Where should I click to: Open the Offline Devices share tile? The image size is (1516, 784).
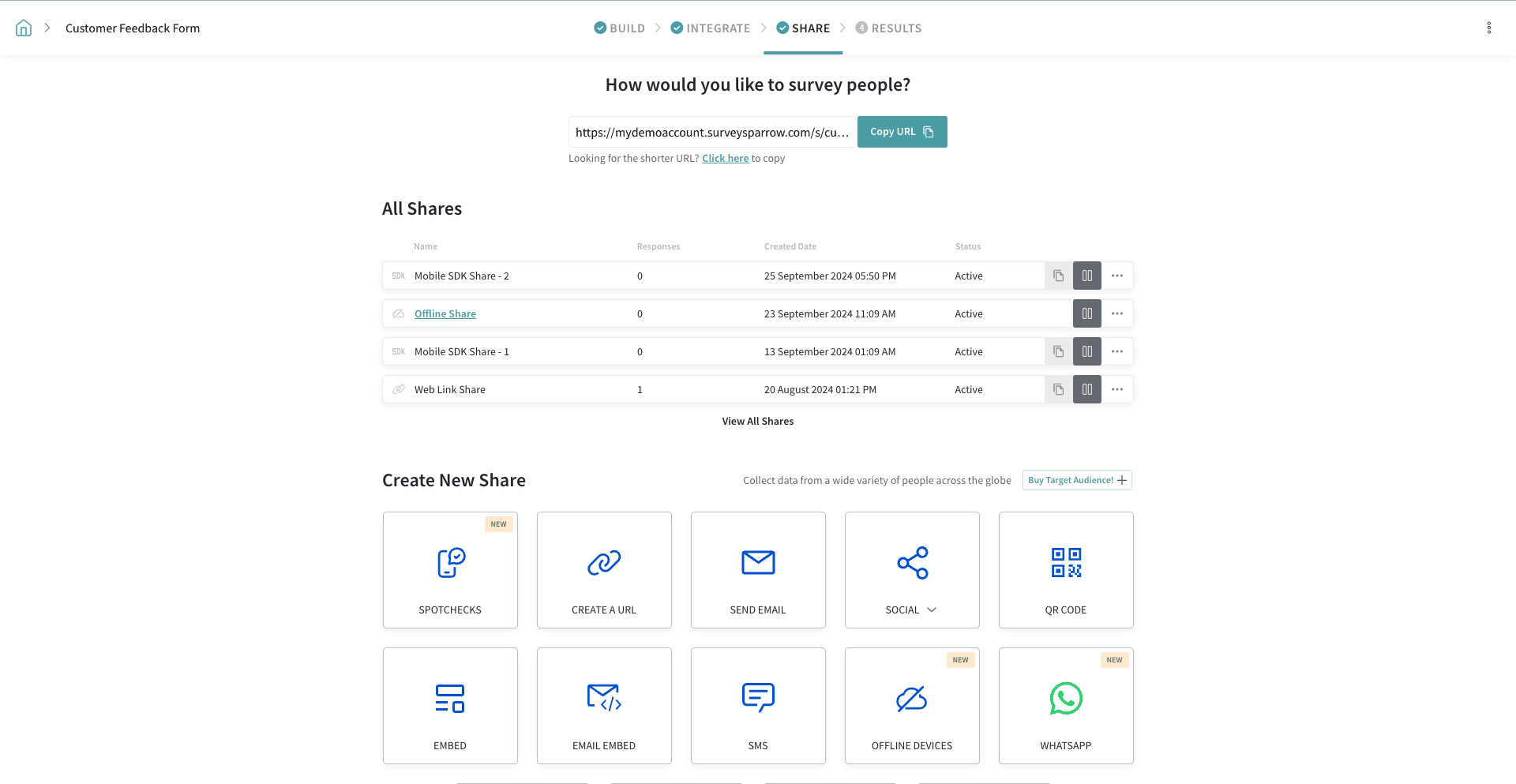pyautogui.click(x=911, y=706)
